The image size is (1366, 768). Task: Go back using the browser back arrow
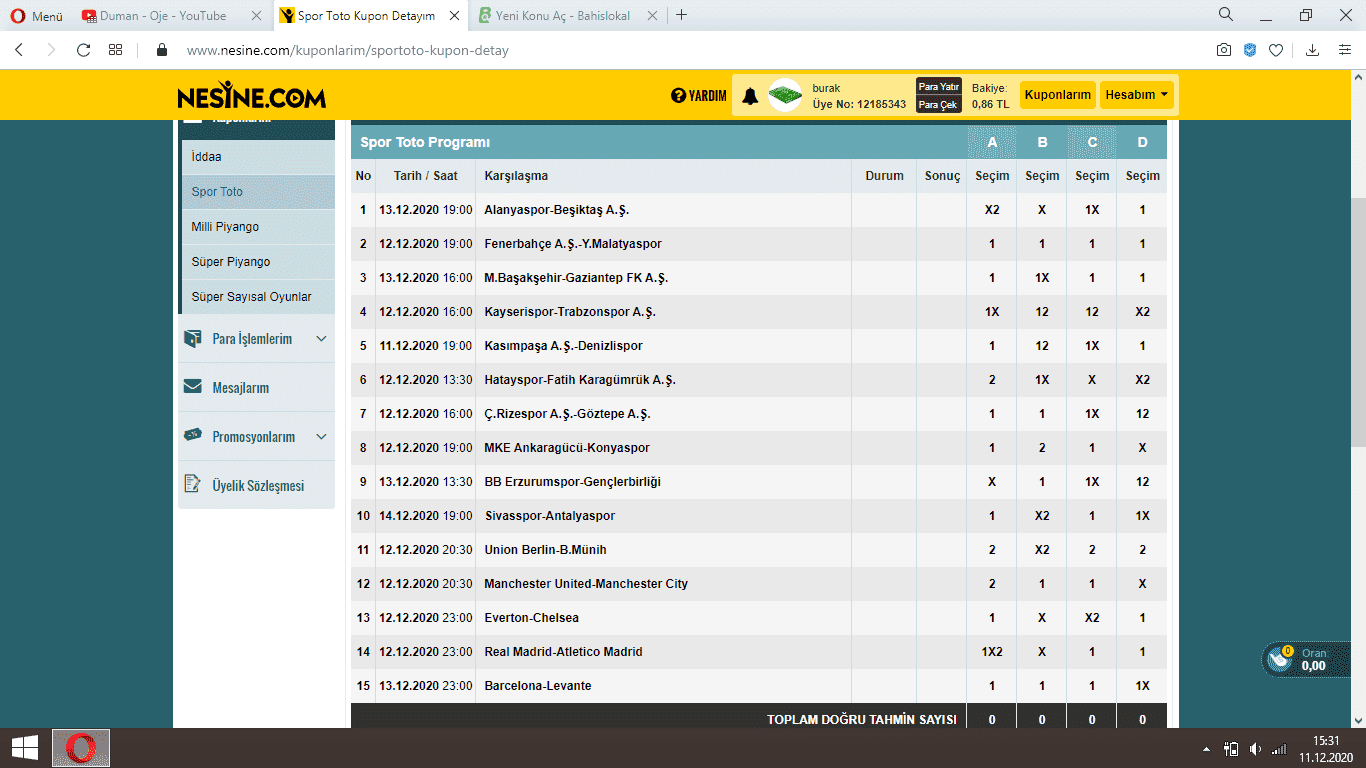tap(19, 50)
